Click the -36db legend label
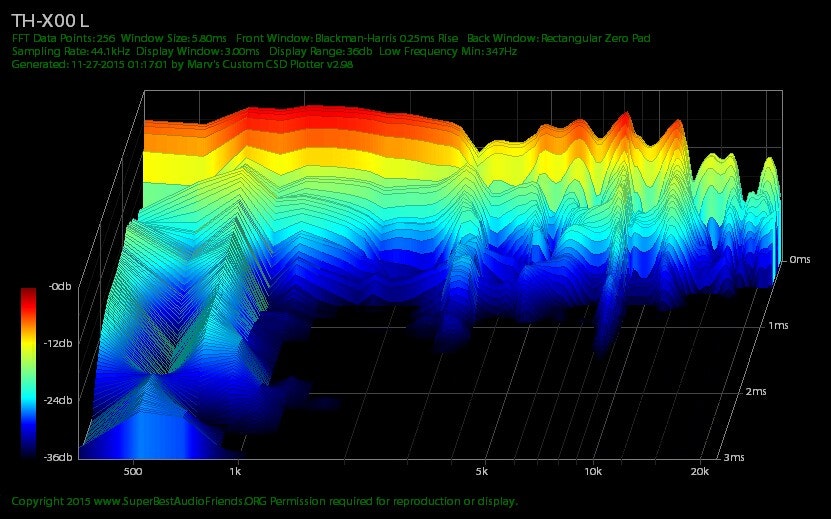 (58, 457)
